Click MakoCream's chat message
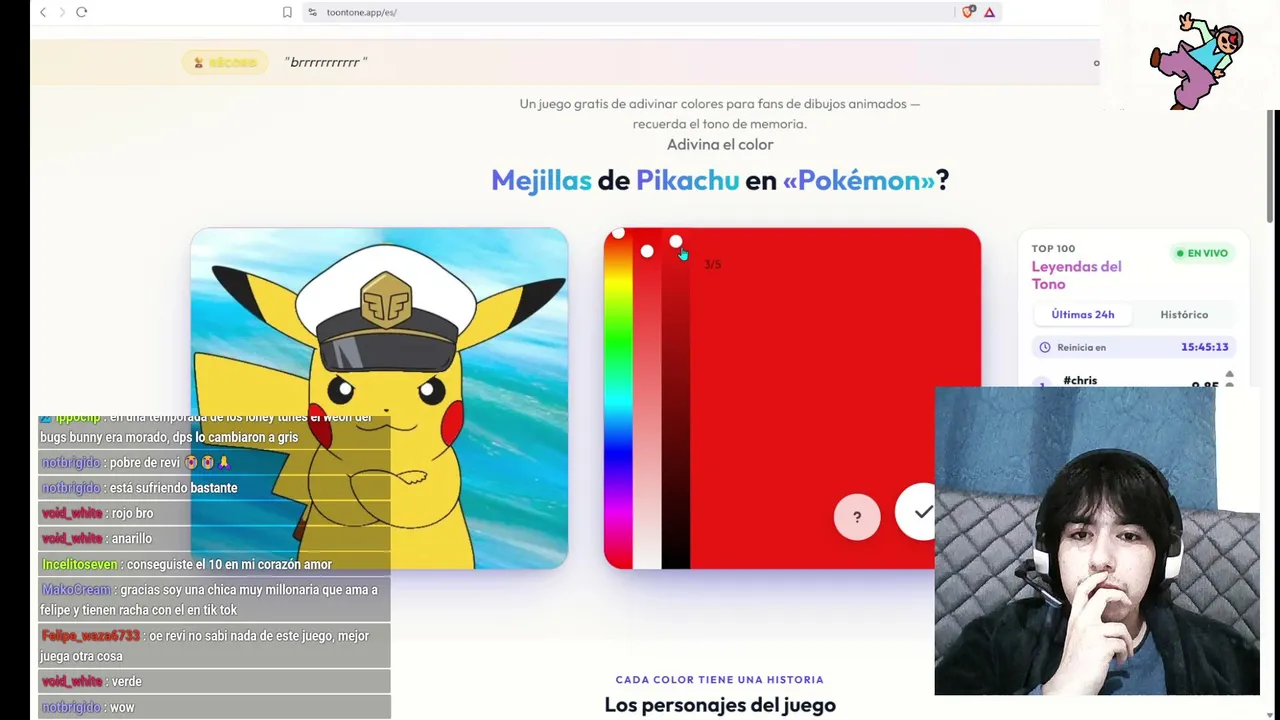This screenshot has width=1280, height=720. point(214,600)
